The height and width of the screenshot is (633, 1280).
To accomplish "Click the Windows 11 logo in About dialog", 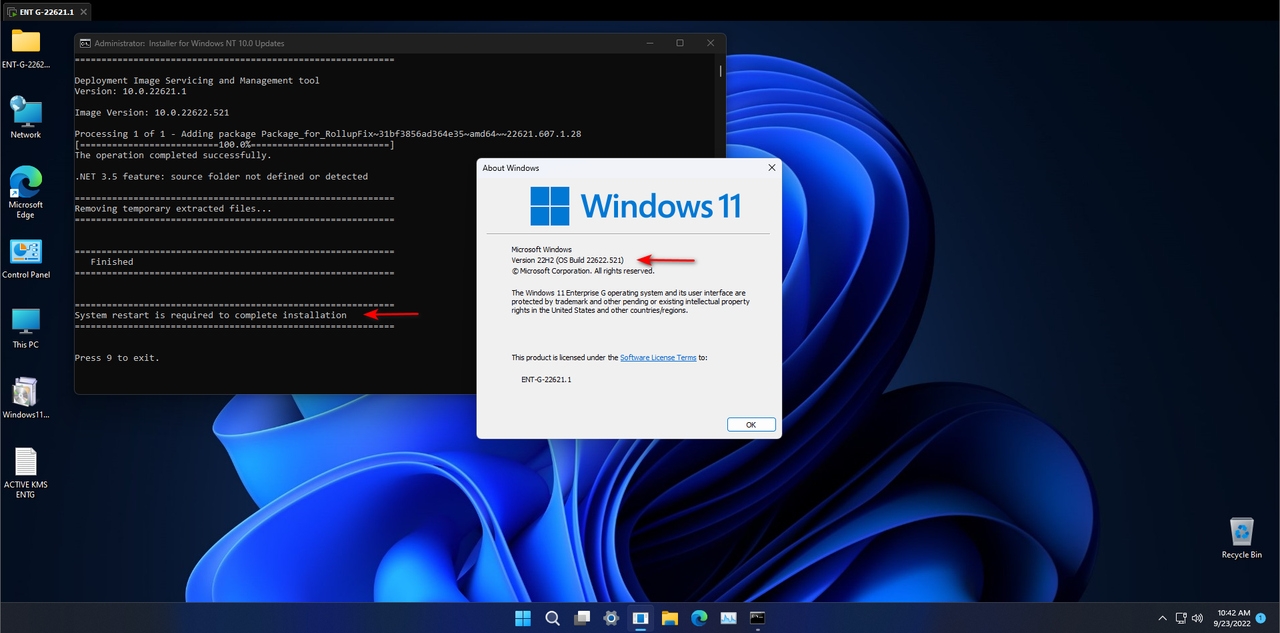I will coord(636,205).
